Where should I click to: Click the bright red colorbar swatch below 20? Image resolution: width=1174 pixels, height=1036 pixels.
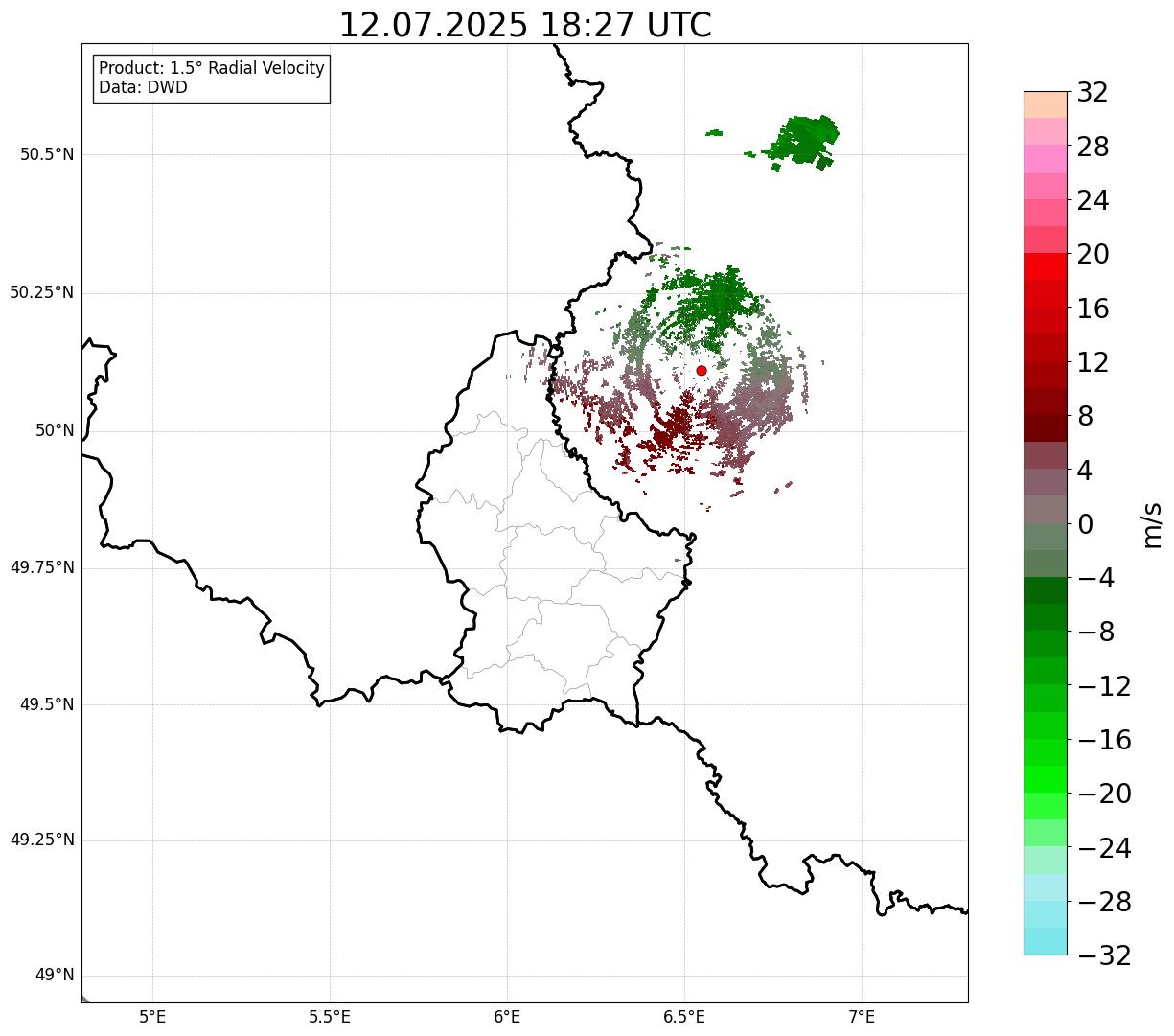[1046, 266]
